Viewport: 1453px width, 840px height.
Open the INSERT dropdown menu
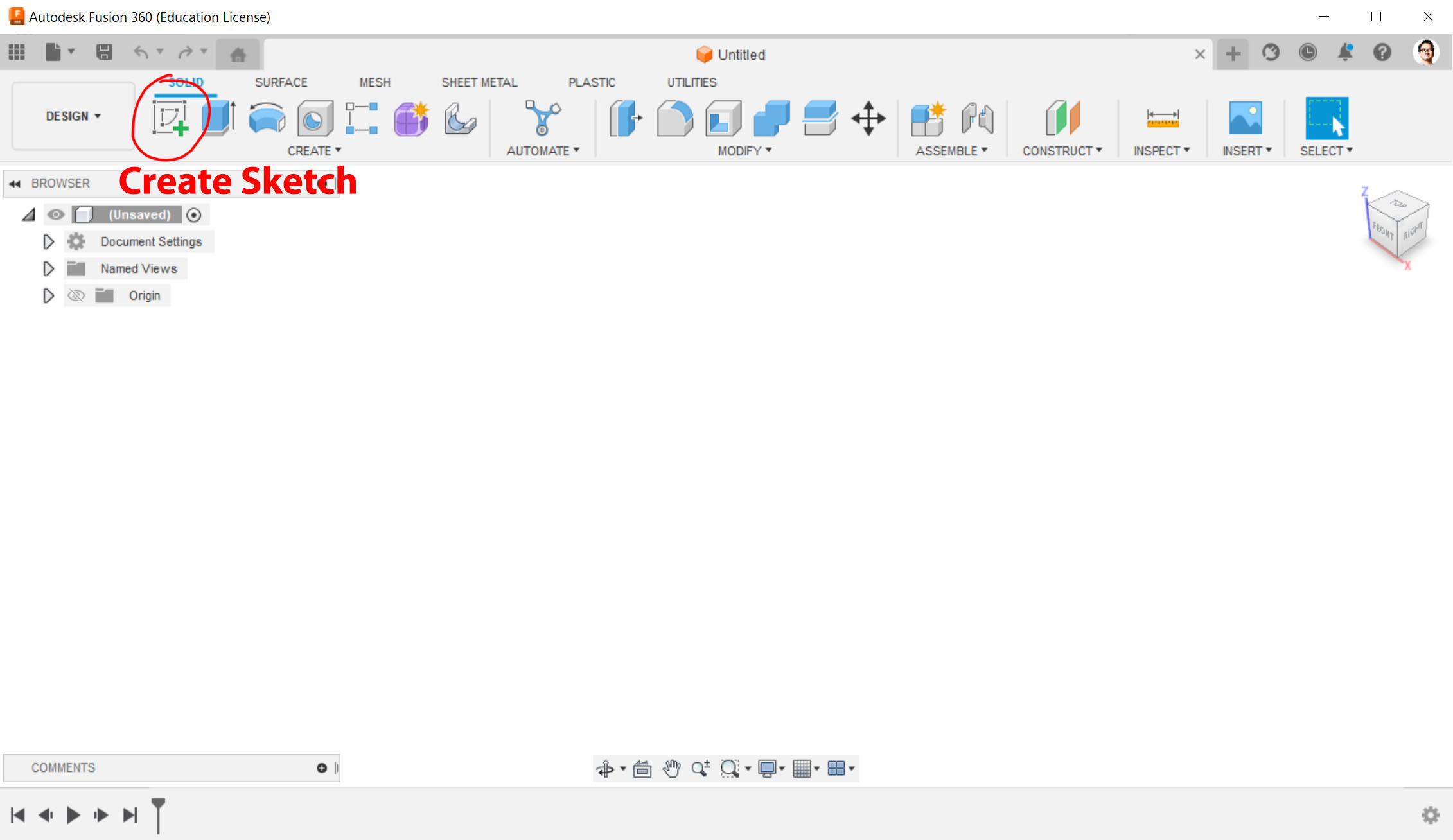click(1247, 151)
